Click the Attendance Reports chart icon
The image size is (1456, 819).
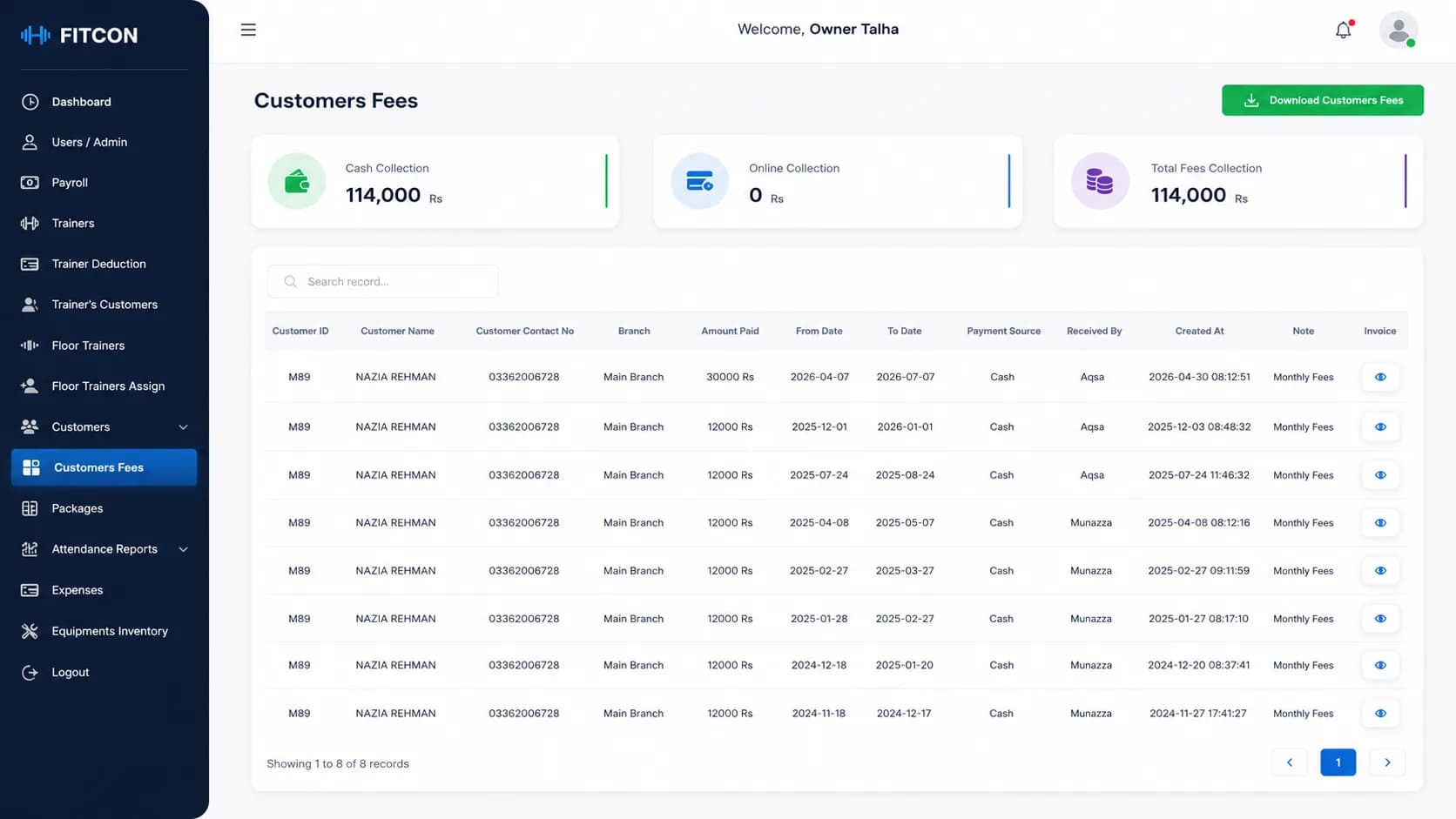coord(30,549)
